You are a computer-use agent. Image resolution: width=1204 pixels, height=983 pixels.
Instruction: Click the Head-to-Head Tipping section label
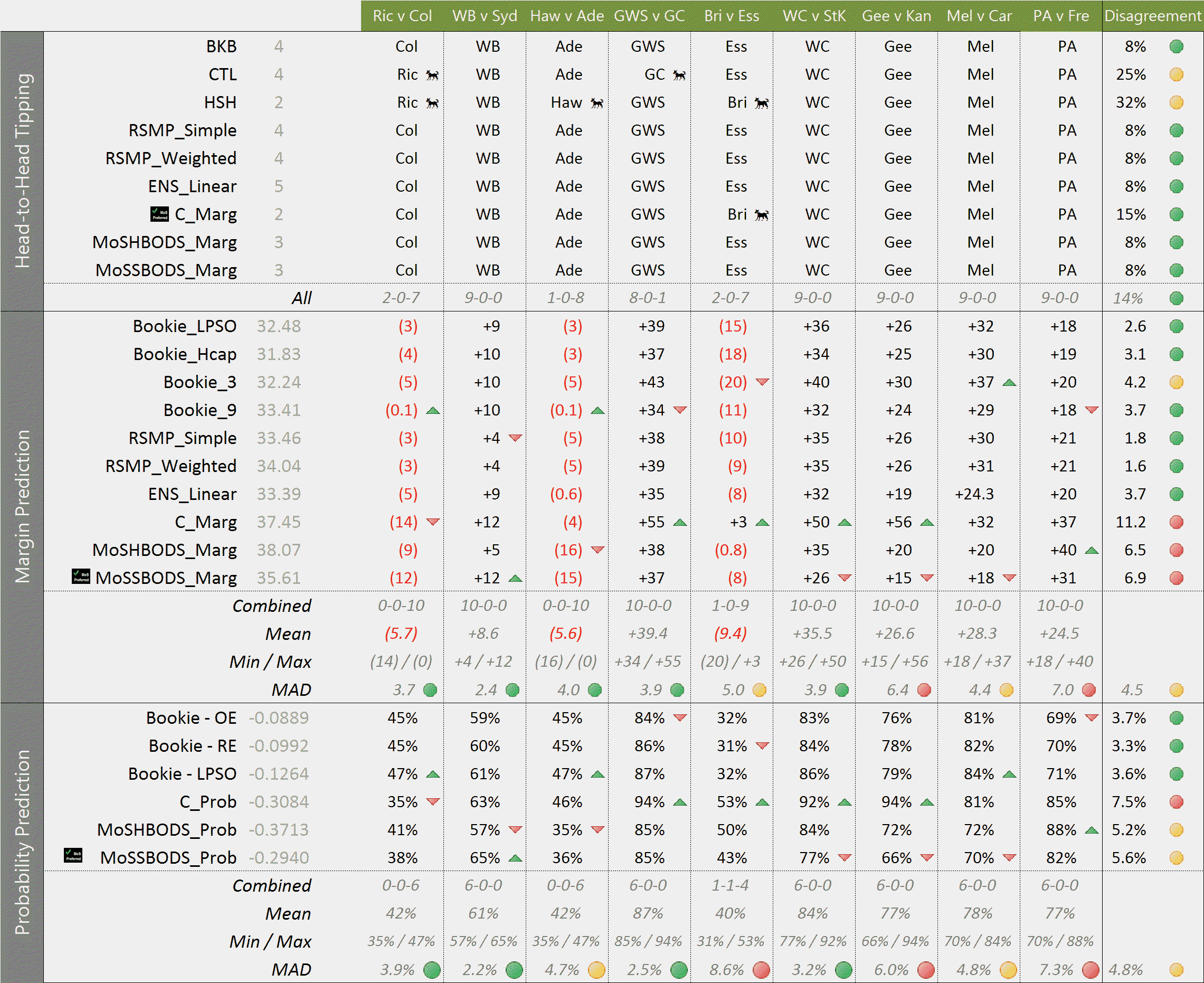tap(22, 171)
